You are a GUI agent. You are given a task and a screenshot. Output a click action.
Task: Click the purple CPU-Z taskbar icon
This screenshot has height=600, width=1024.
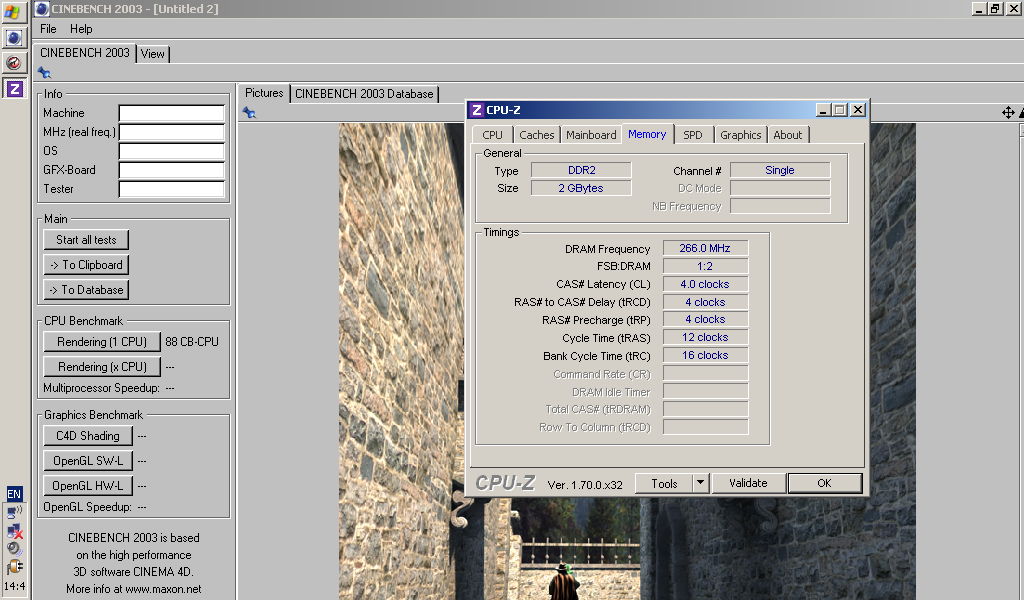point(14,88)
